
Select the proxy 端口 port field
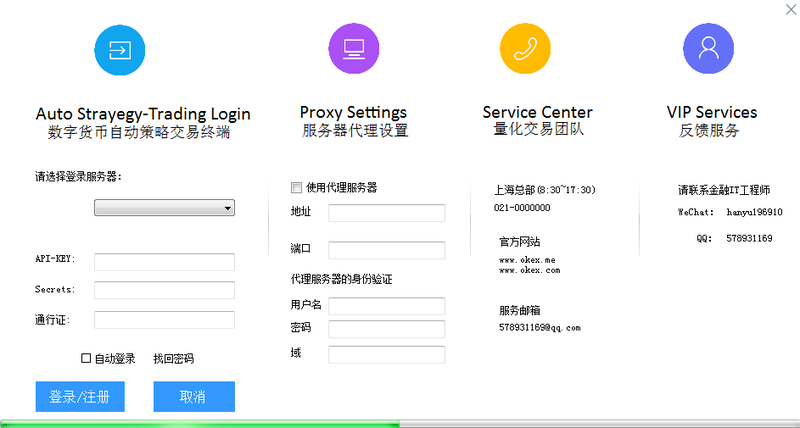coord(387,250)
